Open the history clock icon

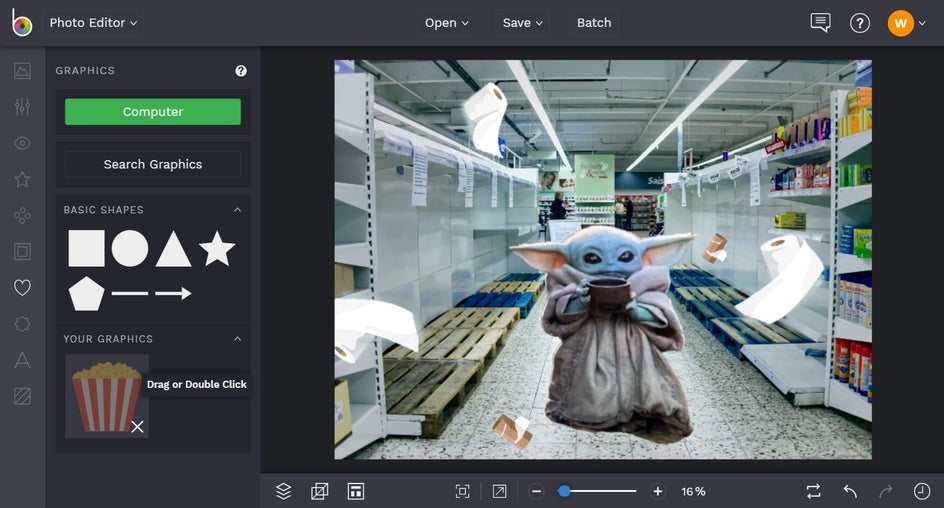click(922, 492)
